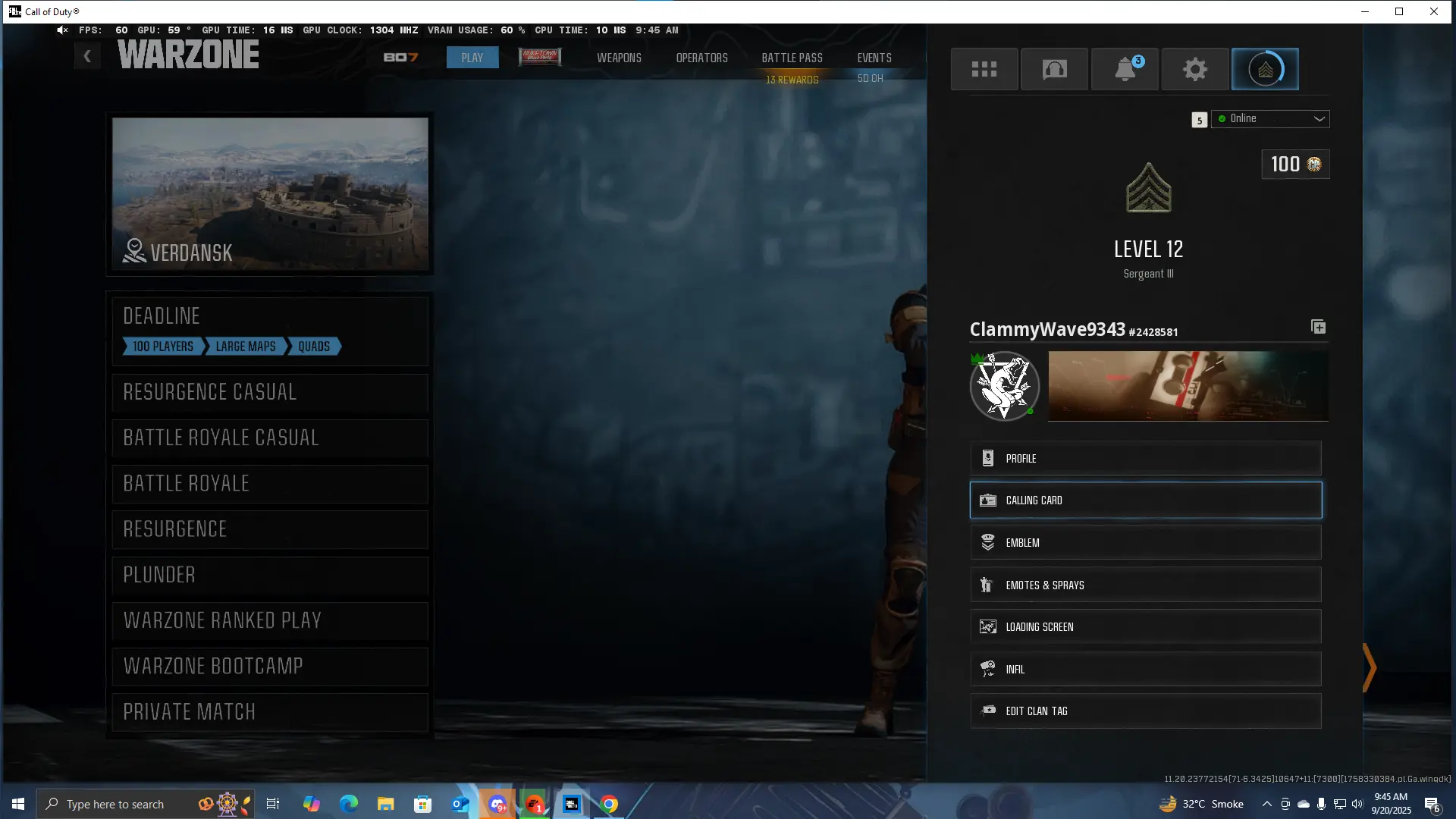Viewport: 1456px width, 819px height.
Task: Open the settings gear icon
Action: point(1194,69)
